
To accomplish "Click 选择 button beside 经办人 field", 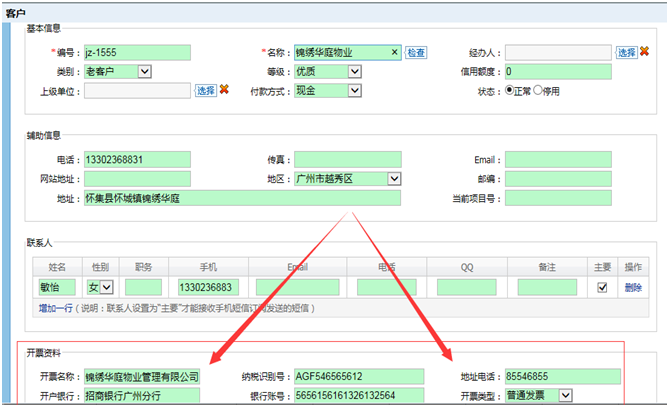I will coord(626,52).
